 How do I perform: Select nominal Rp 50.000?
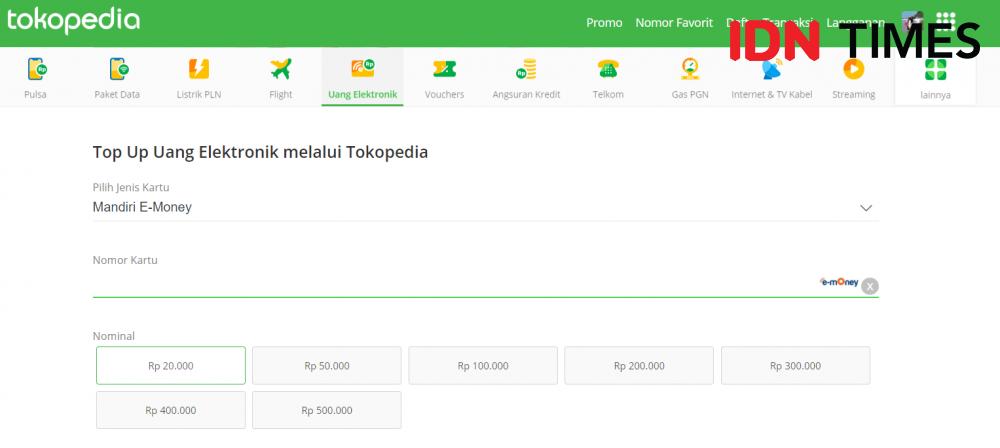327,366
